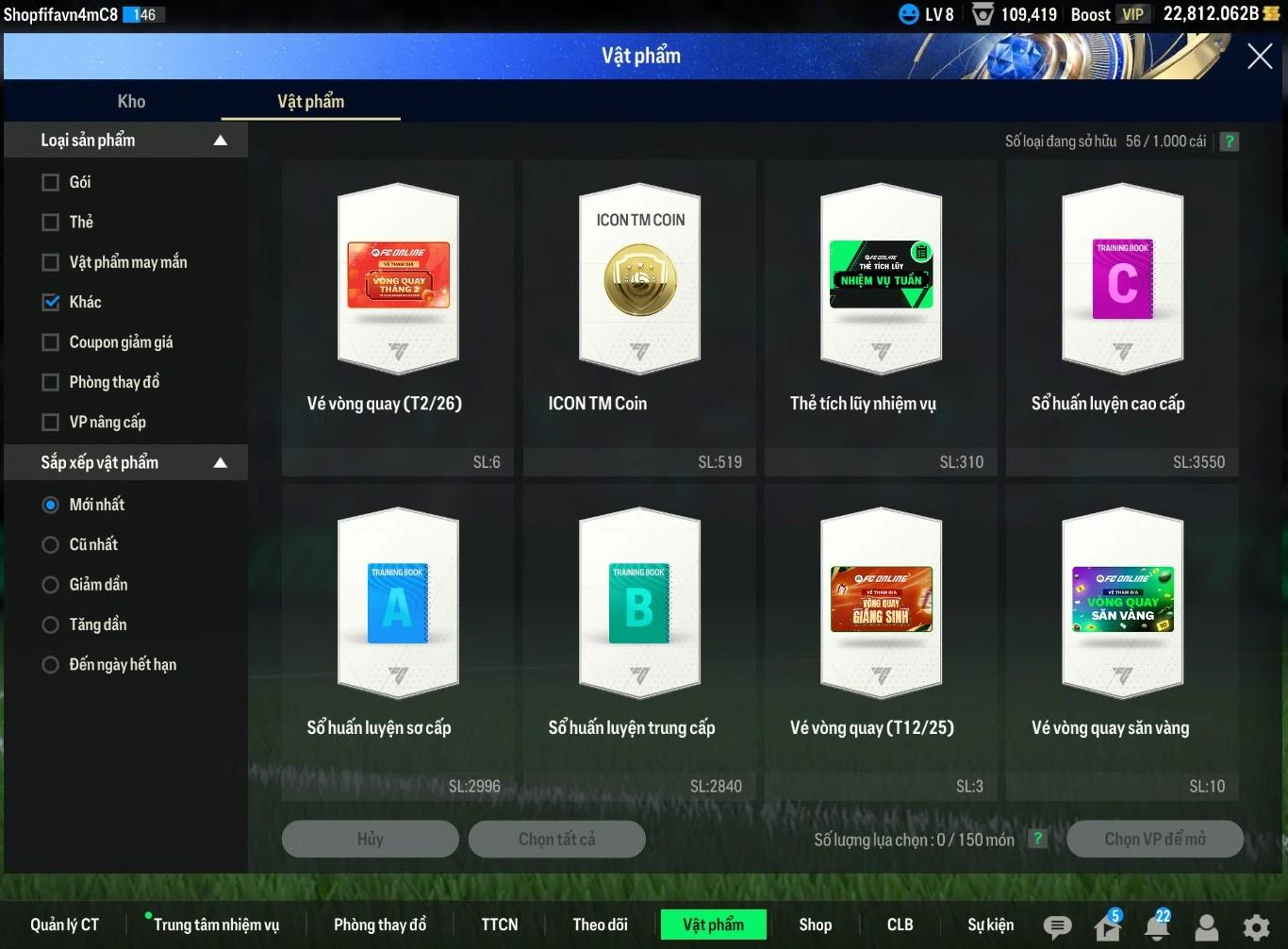Click the help icon beside selection quantity
Viewport: 1288px width, 949px height.
pos(1037,839)
